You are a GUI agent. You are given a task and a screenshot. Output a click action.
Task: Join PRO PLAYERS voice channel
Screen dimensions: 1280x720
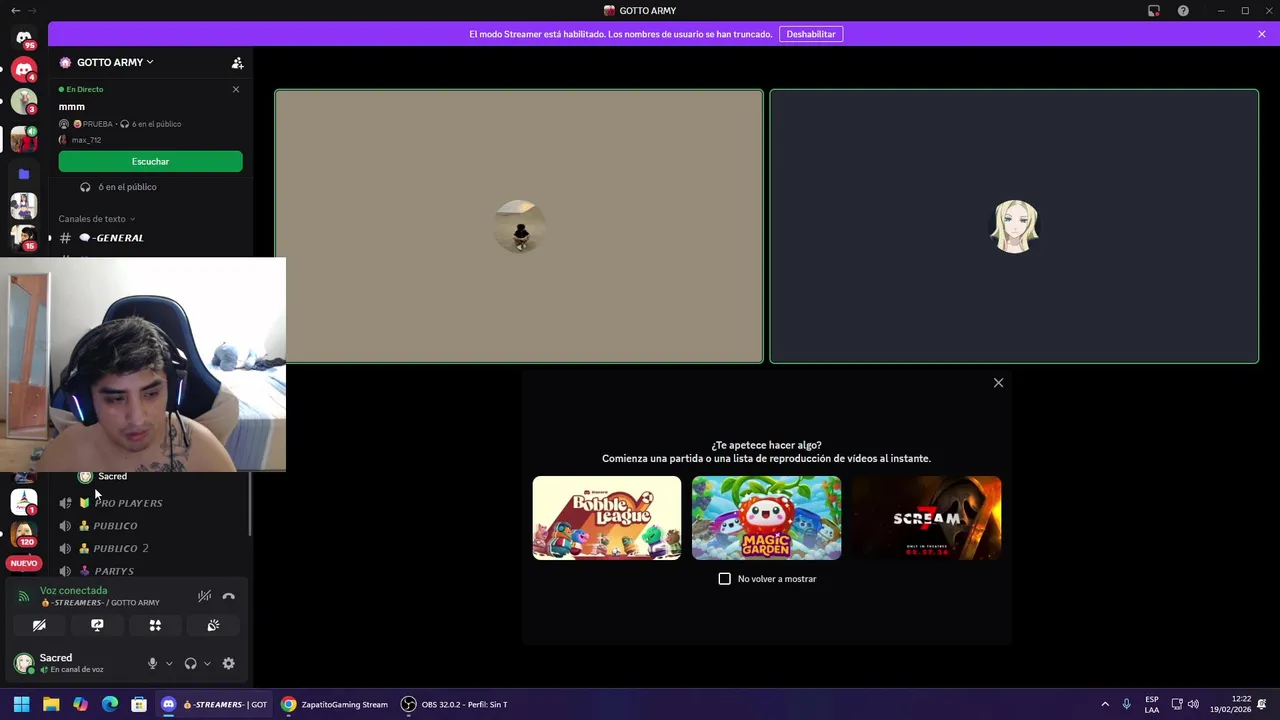pyautogui.click(x=128, y=503)
